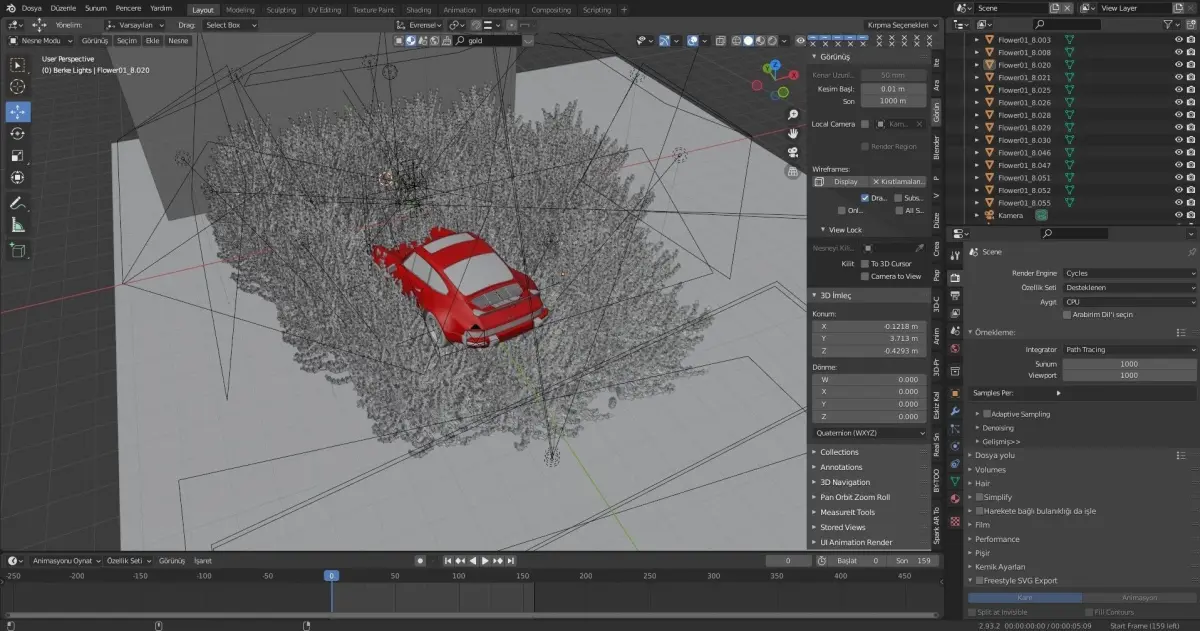Enable Adaptive Sampling checkbox
This screenshot has height=631, width=1200.
pos(987,414)
